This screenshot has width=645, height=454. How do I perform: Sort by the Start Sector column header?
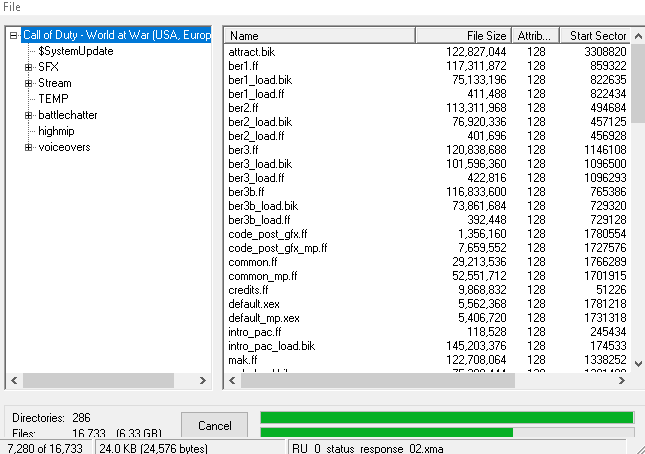click(595, 36)
